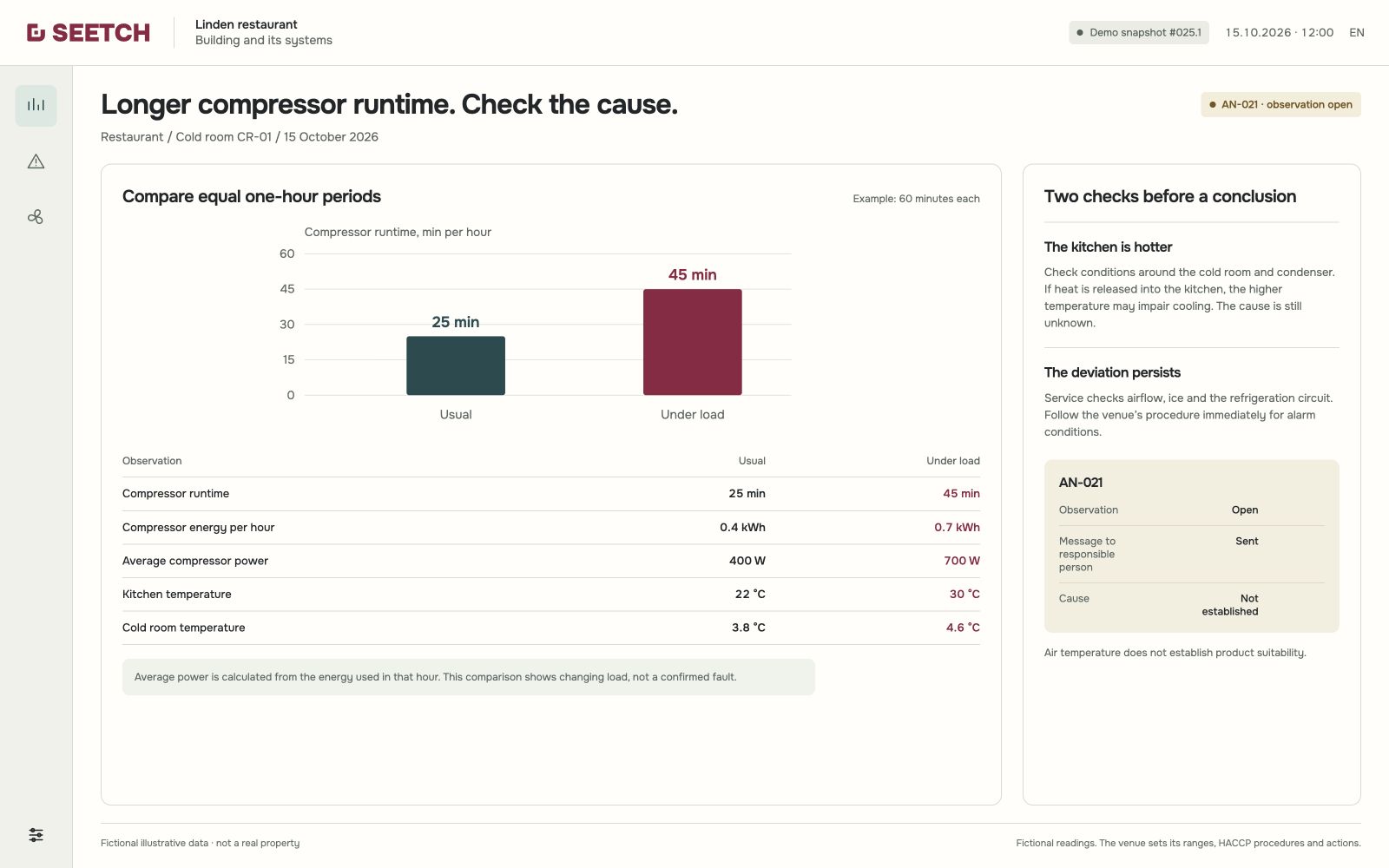The height and width of the screenshot is (868, 1389).
Task: Click the Demo snapshot #025.1 chip
Action: click(x=1139, y=33)
